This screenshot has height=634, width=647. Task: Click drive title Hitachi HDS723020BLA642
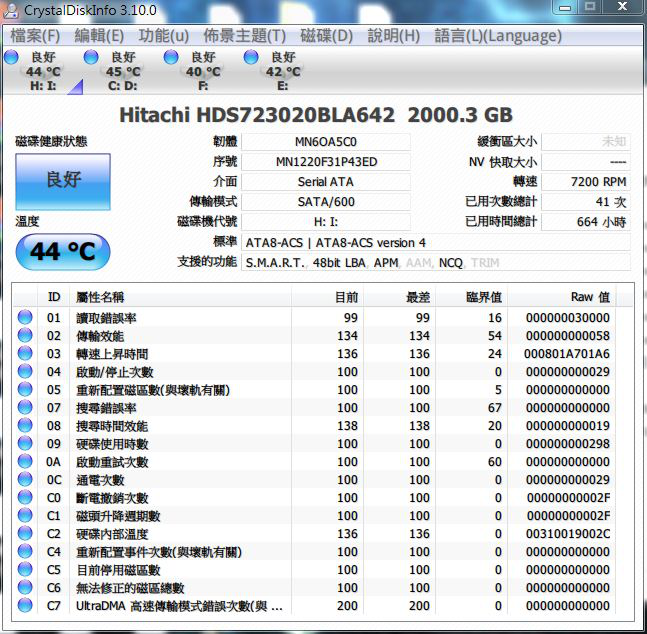[257, 115]
